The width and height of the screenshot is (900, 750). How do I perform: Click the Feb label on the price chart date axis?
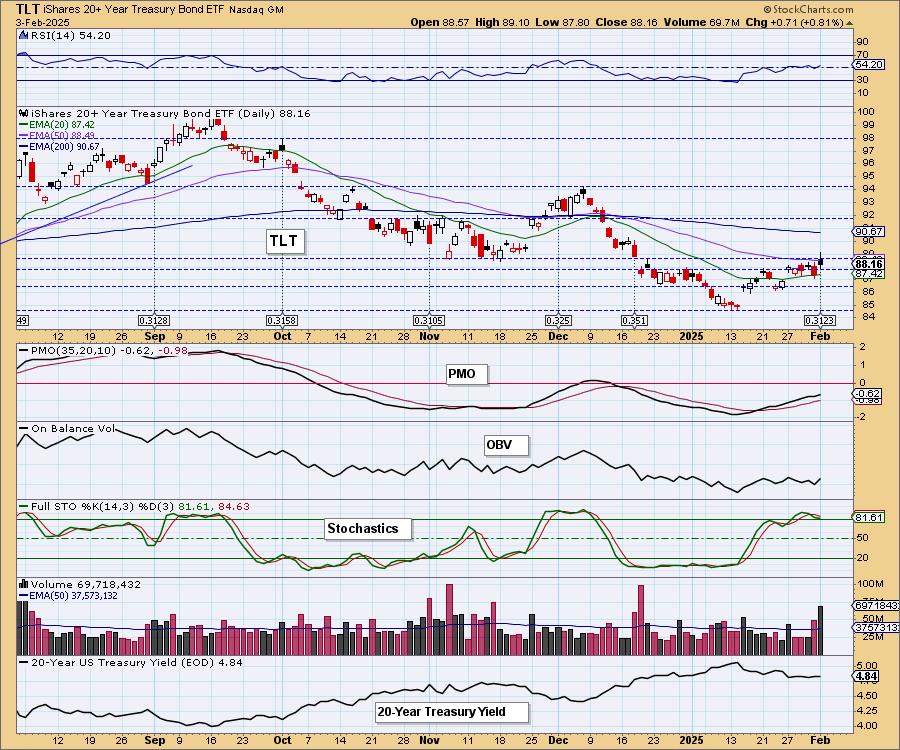820,336
